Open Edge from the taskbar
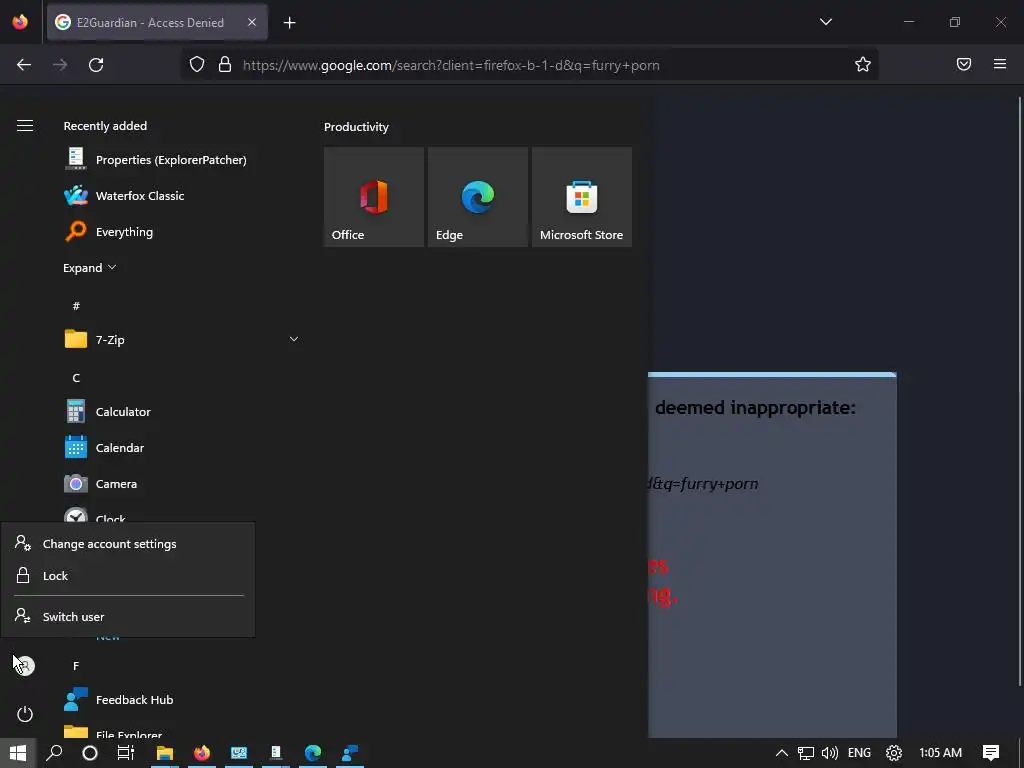 (x=313, y=753)
